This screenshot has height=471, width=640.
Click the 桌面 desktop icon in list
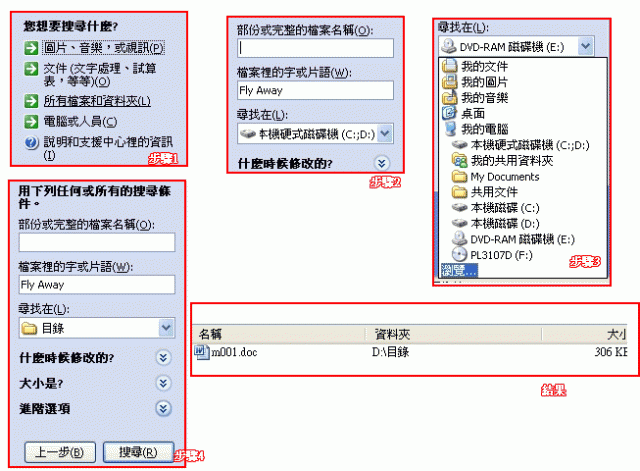click(x=449, y=113)
